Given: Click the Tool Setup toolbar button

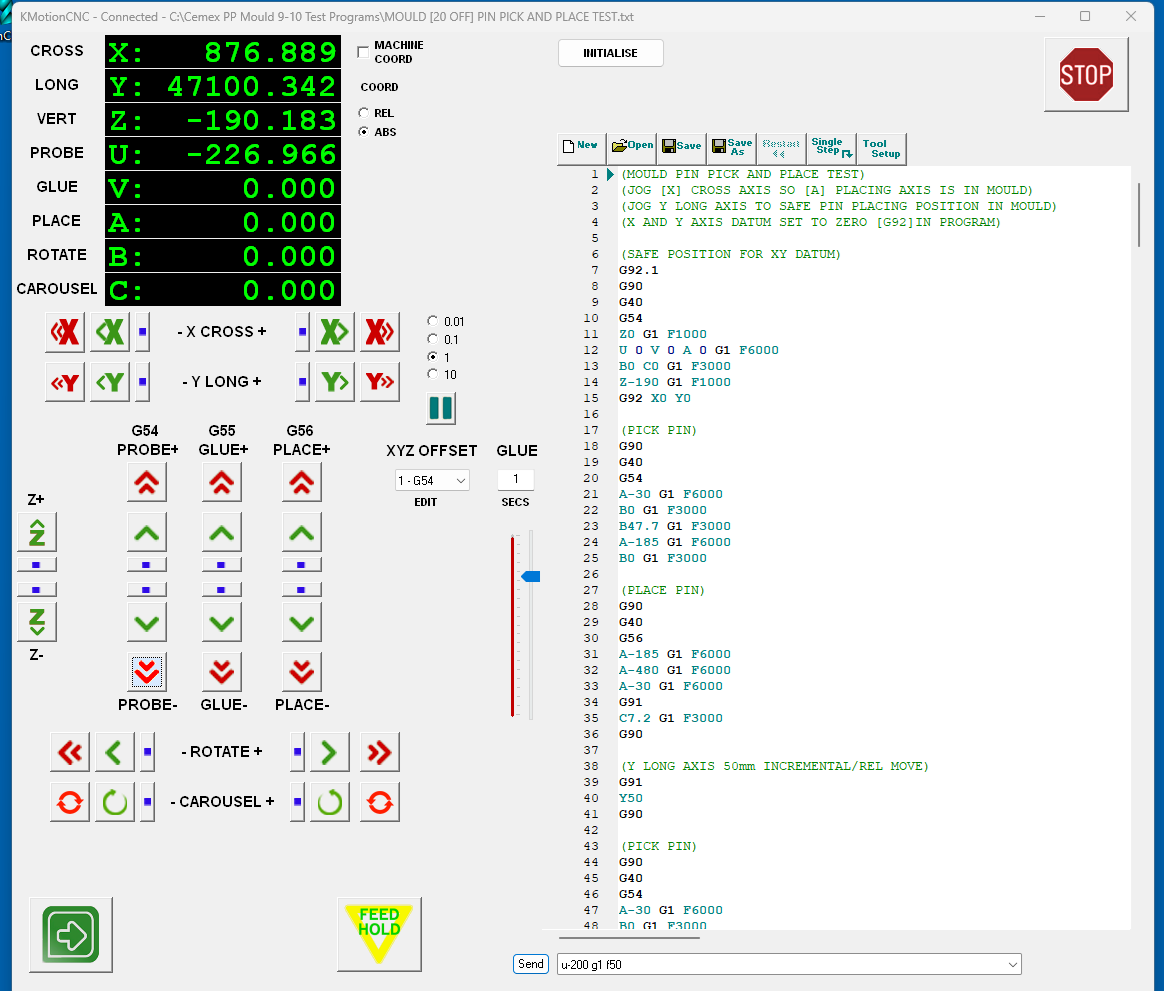Looking at the screenshot, I should pos(881,149).
